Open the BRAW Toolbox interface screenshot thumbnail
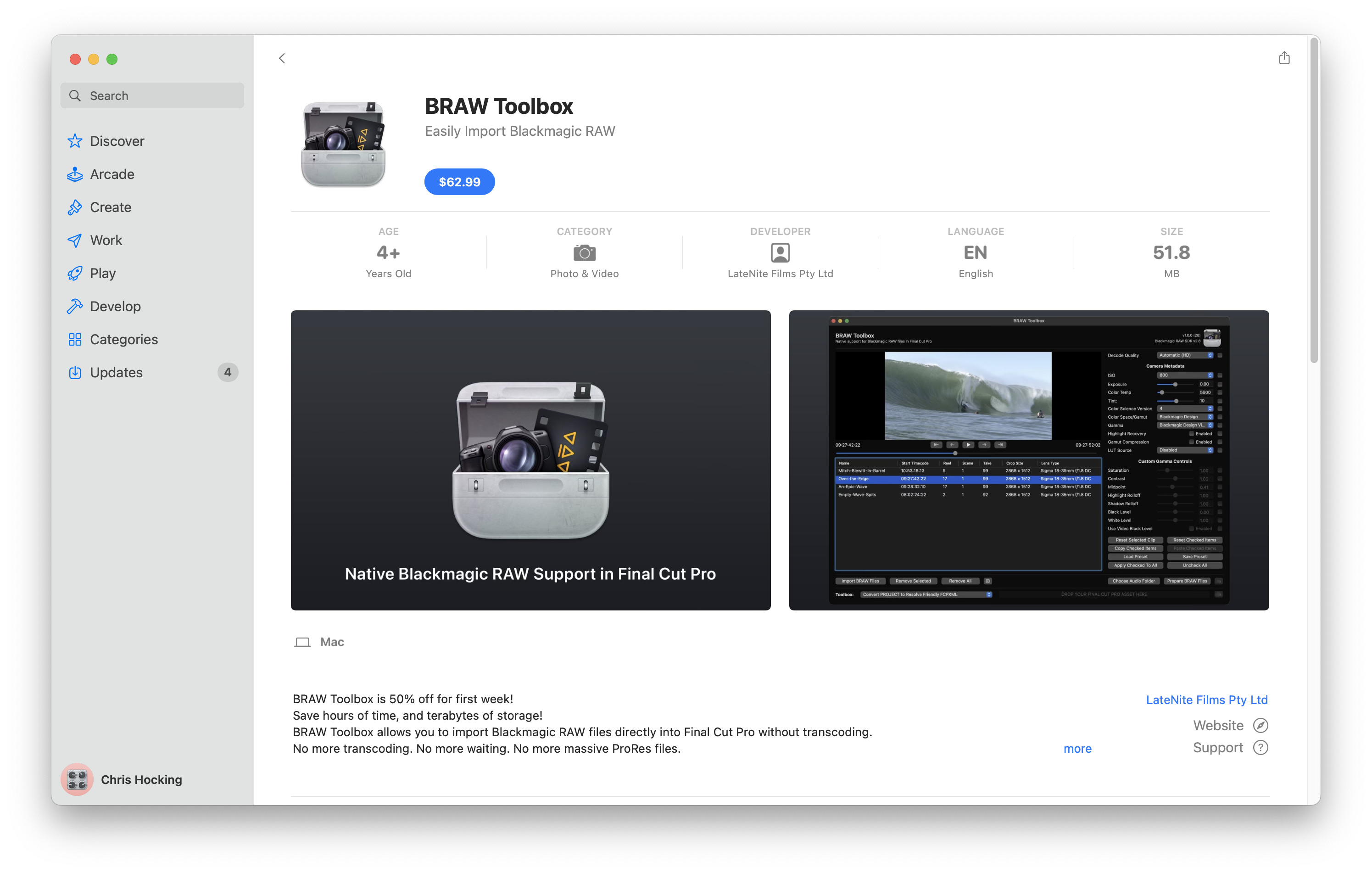Image resolution: width=1372 pixels, height=873 pixels. (1028, 460)
